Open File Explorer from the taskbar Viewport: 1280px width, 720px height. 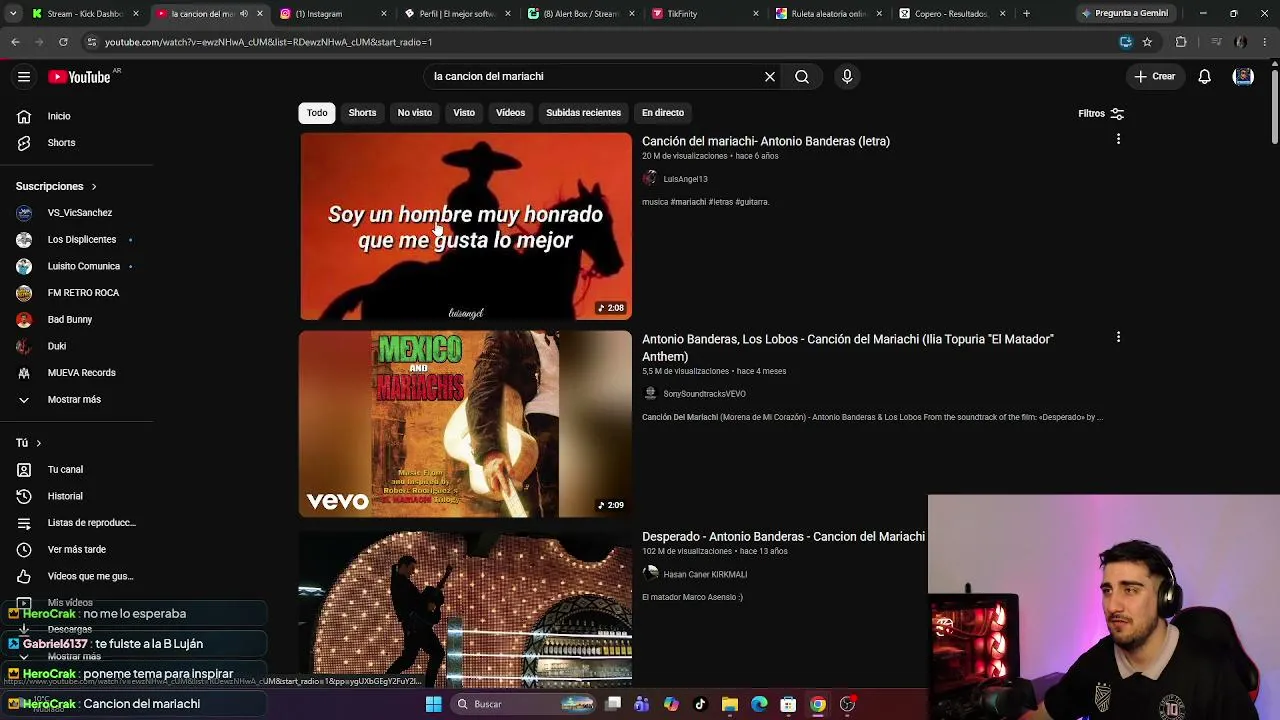[x=730, y=704]
